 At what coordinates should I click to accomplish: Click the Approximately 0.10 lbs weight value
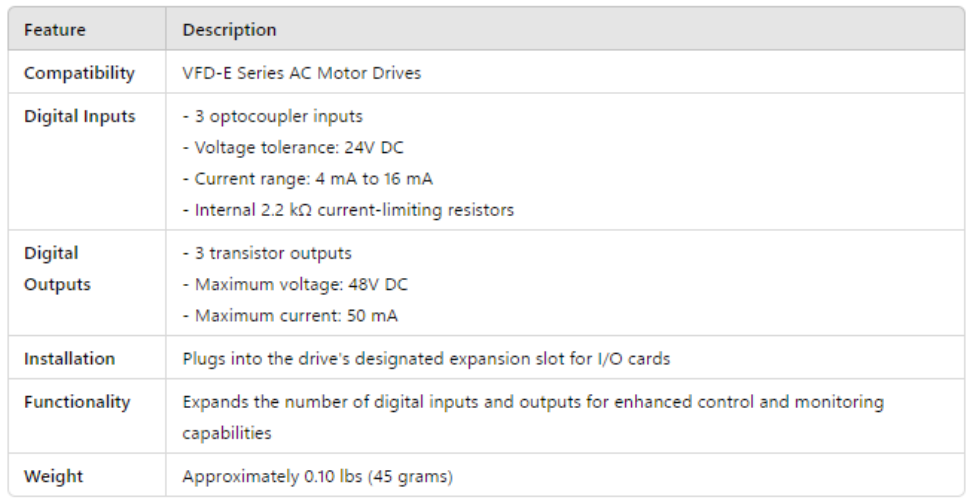coord(317,476)
